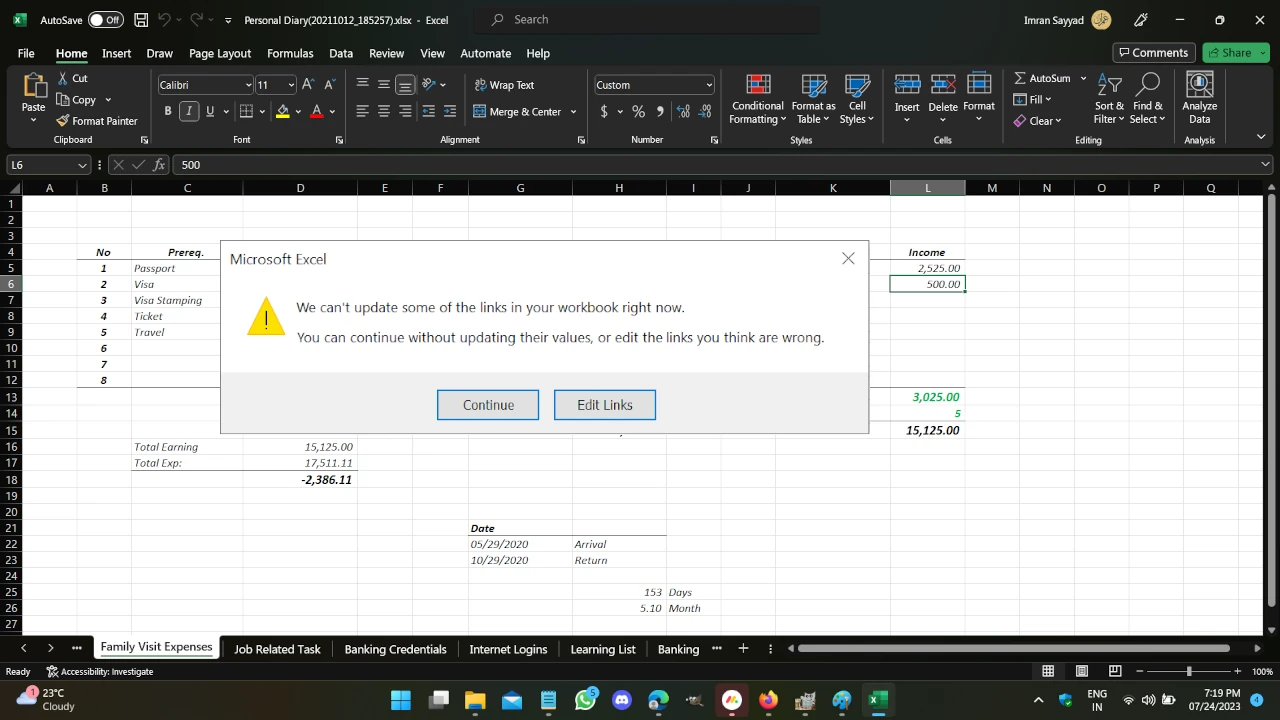Apply the red Font Color swatch
This screenshot has height=720, width=1280.
(317, 112)
